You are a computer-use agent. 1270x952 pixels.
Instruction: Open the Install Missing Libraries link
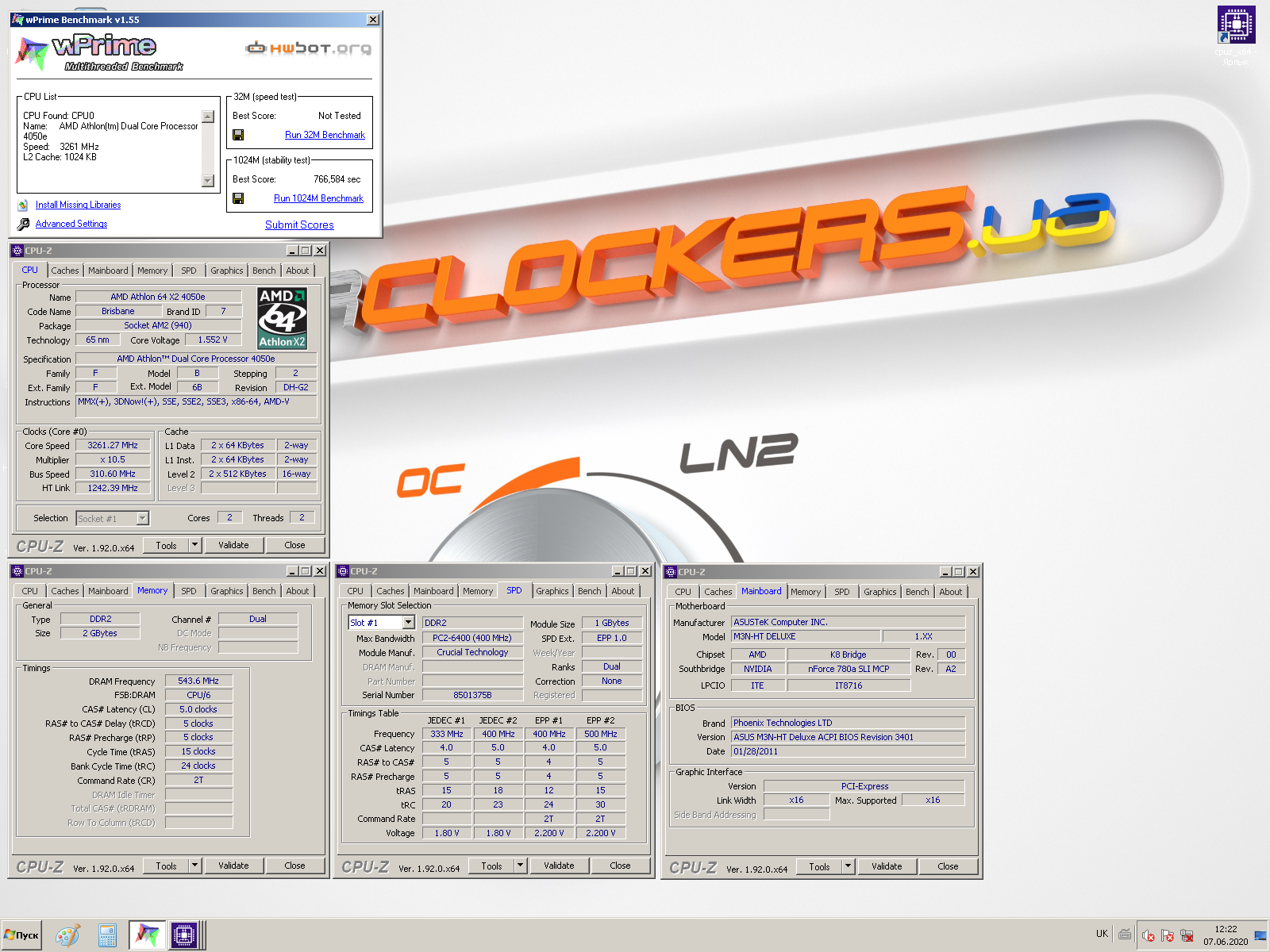pos(78,205)
